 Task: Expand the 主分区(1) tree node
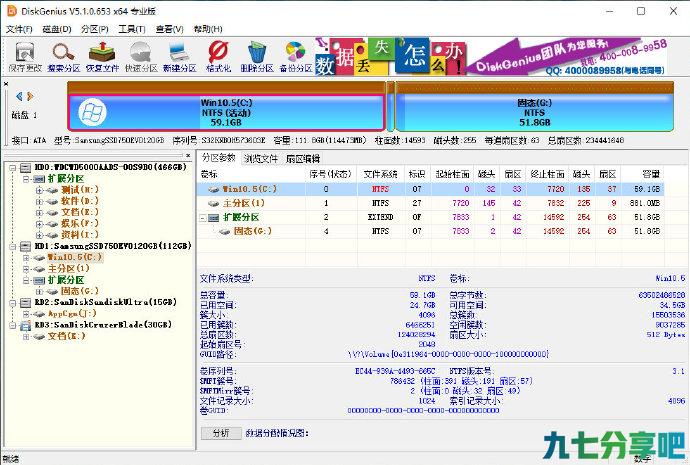[26, 269]
